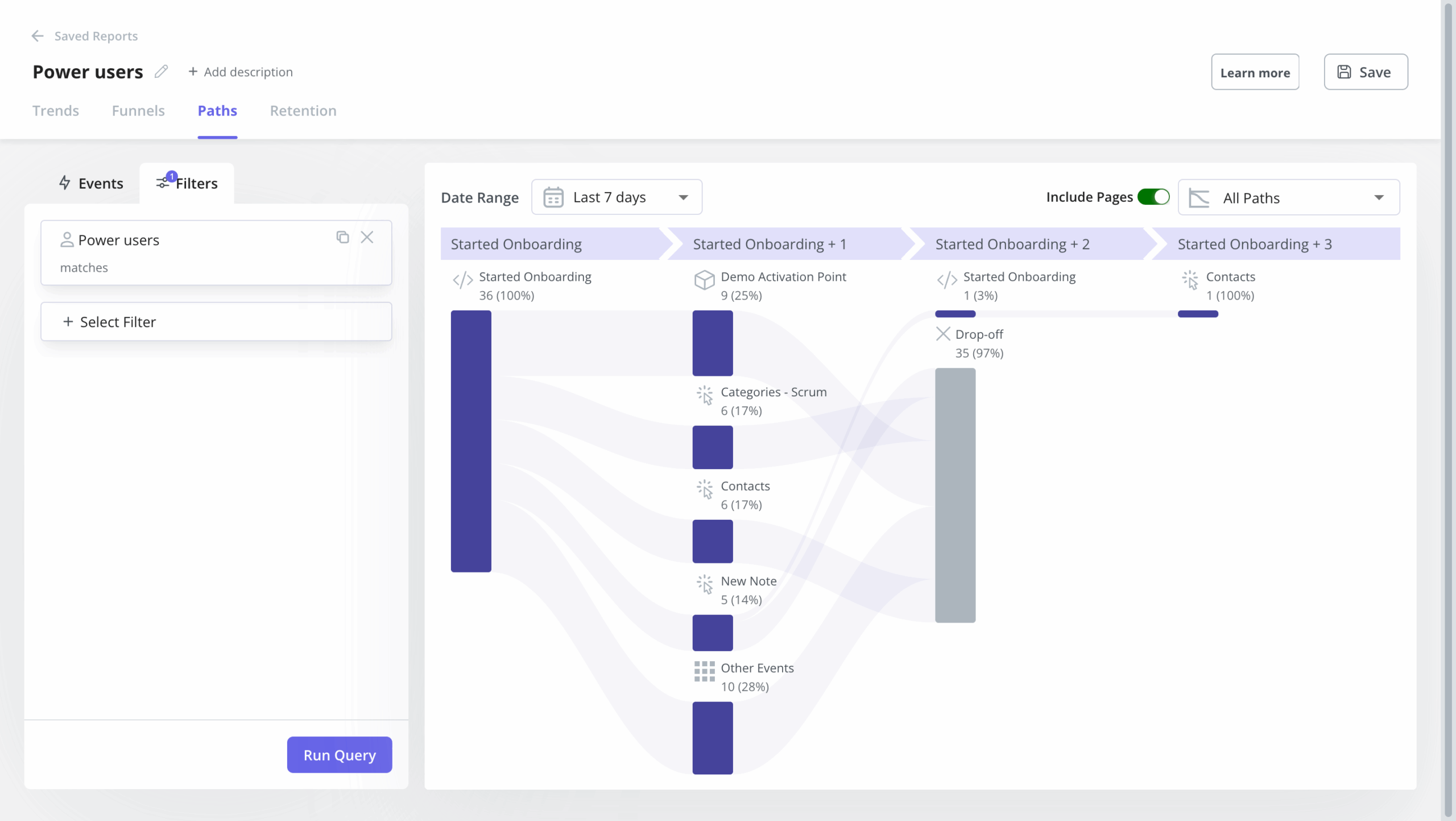Click the Run Query button
This screenshot has width=1456, height=821.
[340, 754]
